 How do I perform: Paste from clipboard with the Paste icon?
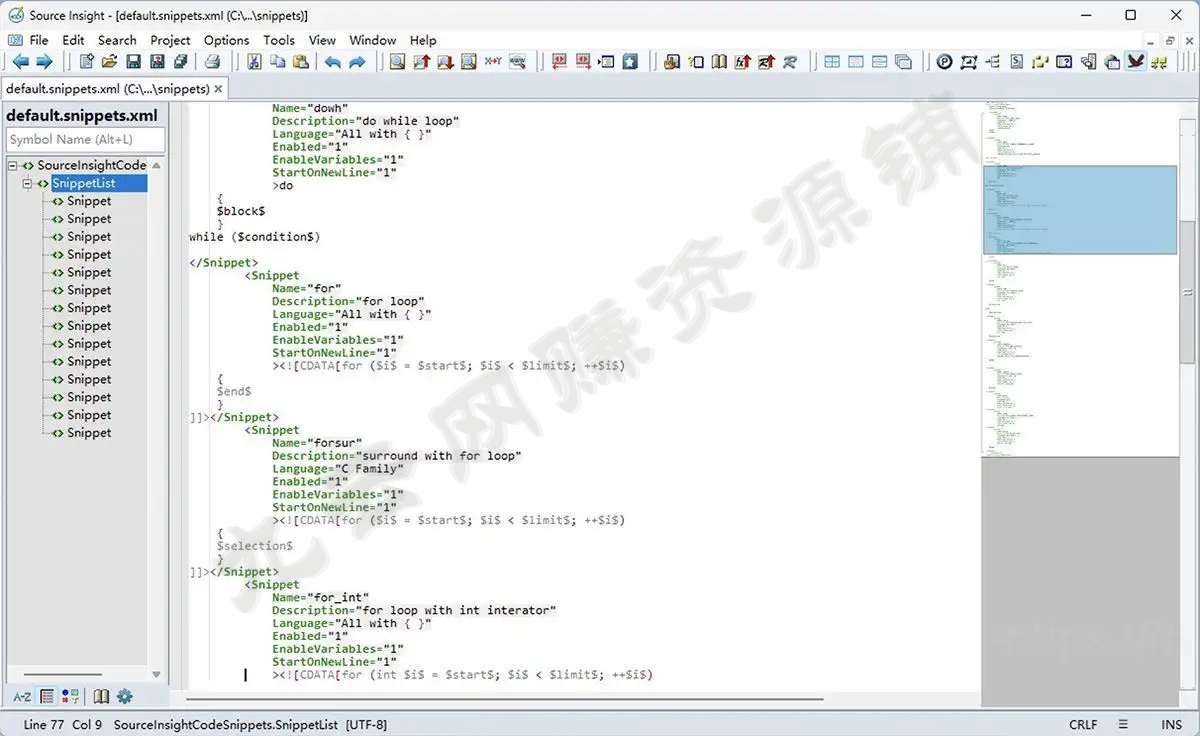[x=300, y=62]
